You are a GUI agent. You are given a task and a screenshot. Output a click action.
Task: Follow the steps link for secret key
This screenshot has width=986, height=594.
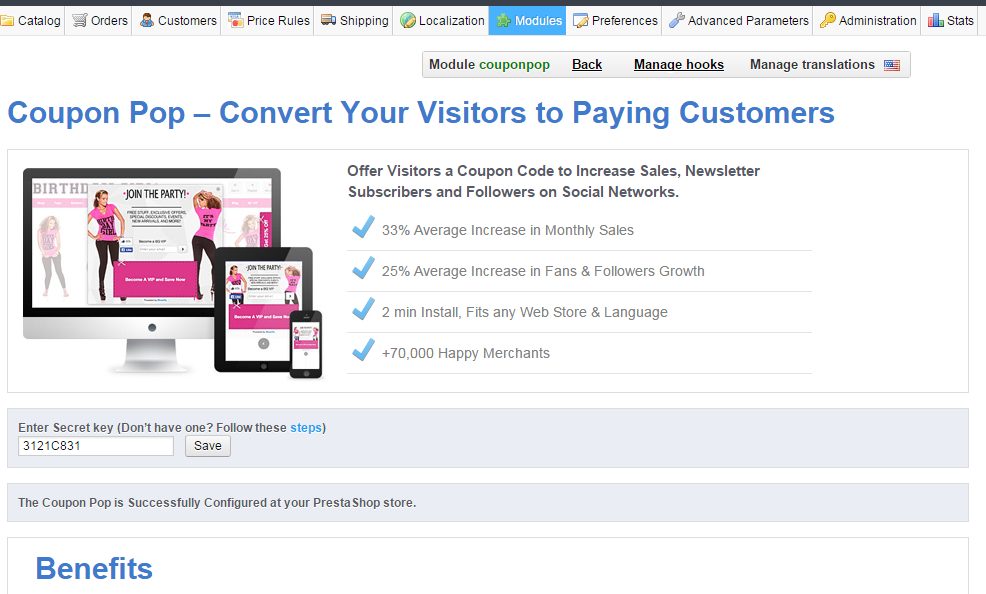coord(306,428)
